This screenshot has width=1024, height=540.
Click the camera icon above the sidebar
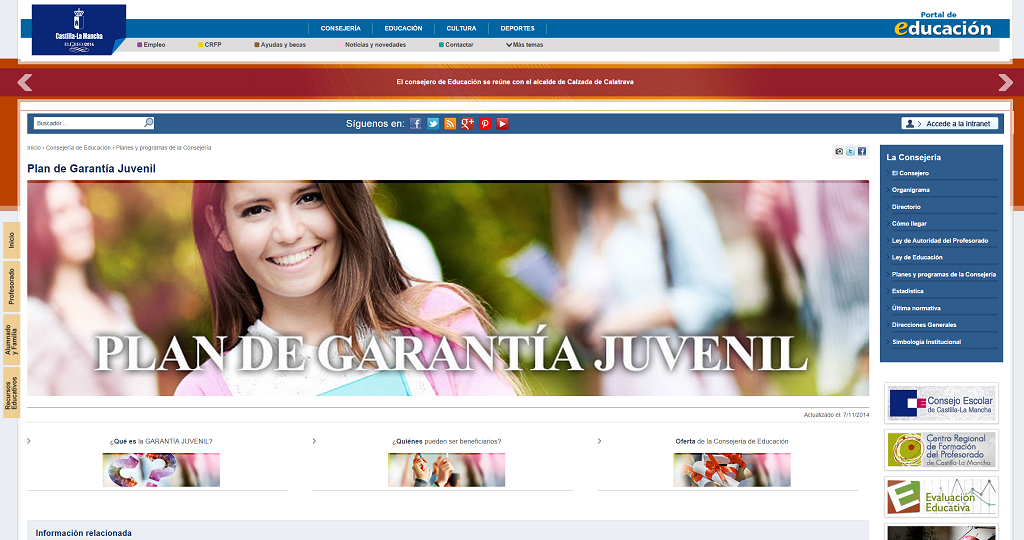point(839,152)
